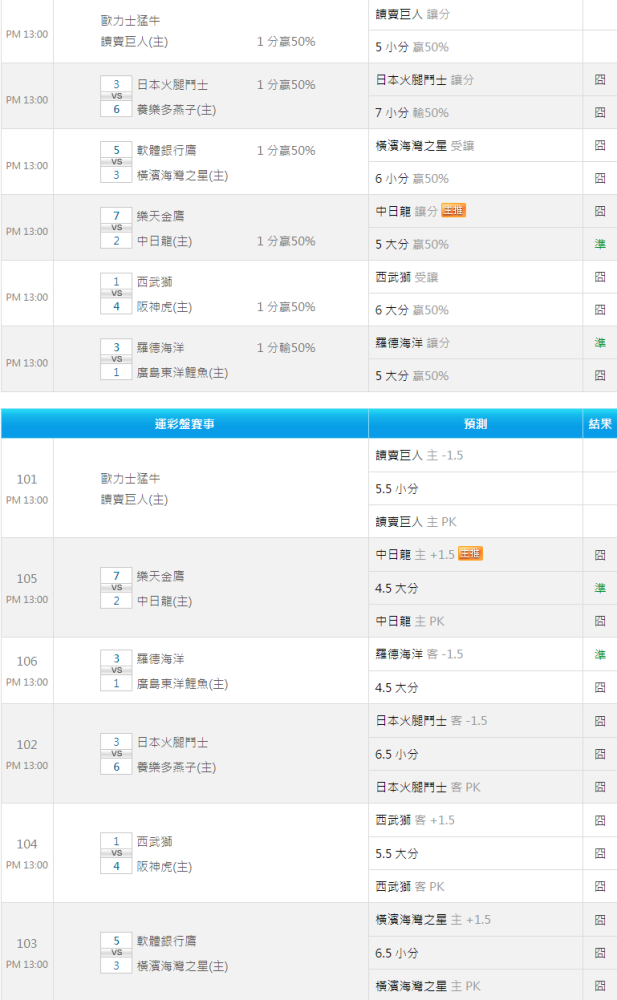This screenshot has height=1000, width=617.
Task: Click 廣島東洋鯉魚(主) in match 106
Action: tap(182, 684)
